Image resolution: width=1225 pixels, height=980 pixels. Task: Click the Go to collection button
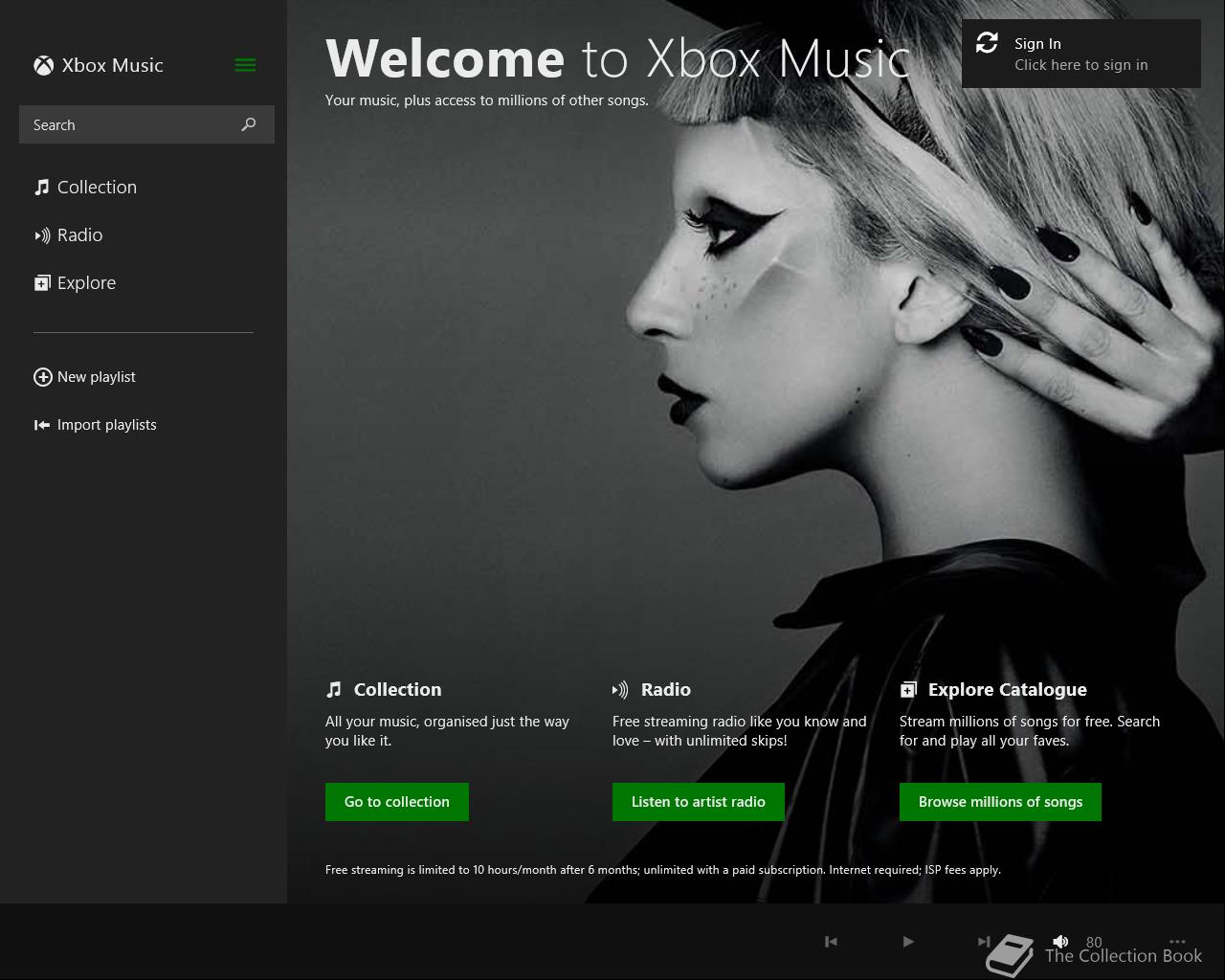tap(397, 802)
